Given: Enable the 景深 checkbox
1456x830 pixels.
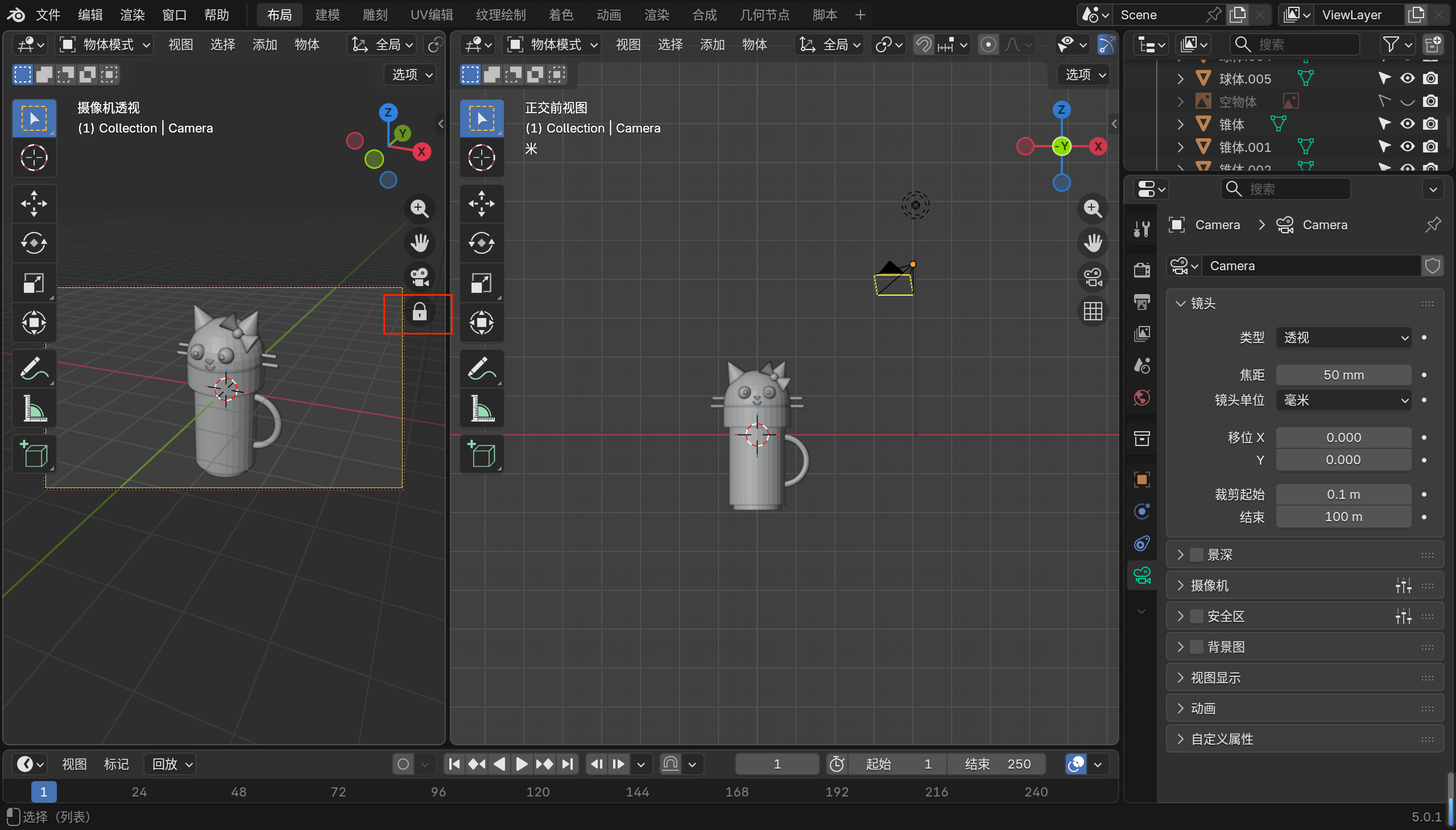Looking at the screenshot, I should tap(1197, 555).
